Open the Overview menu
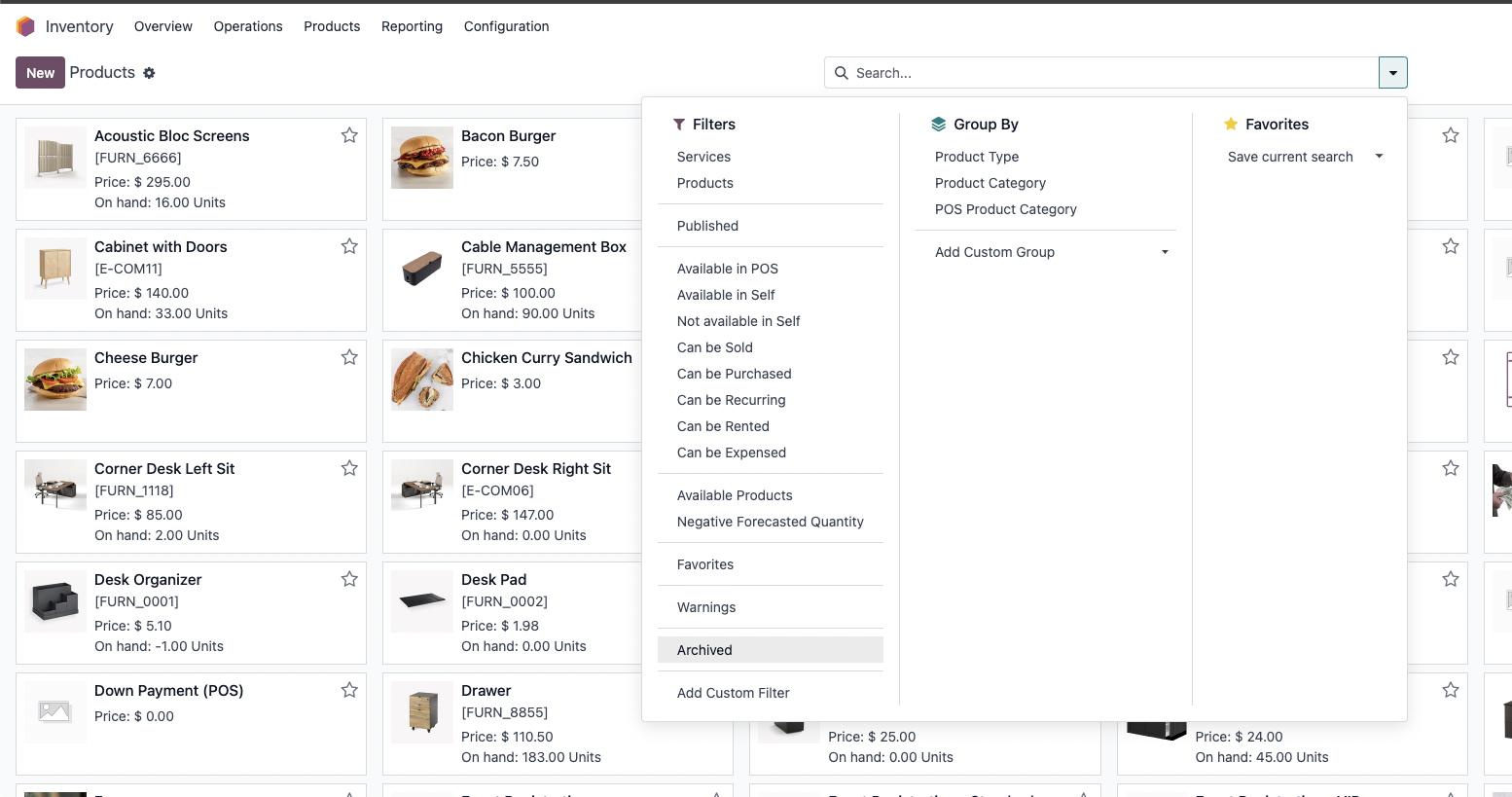This screenshot has height=797, width=1512. 163,26
